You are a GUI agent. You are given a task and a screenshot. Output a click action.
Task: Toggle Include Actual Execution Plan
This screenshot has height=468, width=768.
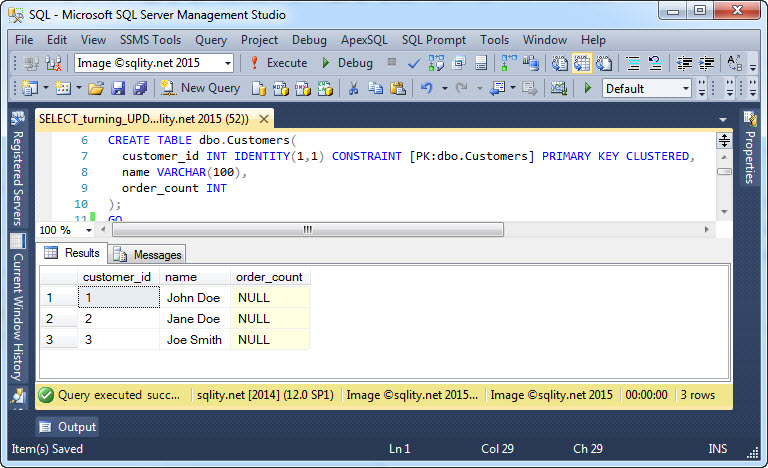point(509,63)
